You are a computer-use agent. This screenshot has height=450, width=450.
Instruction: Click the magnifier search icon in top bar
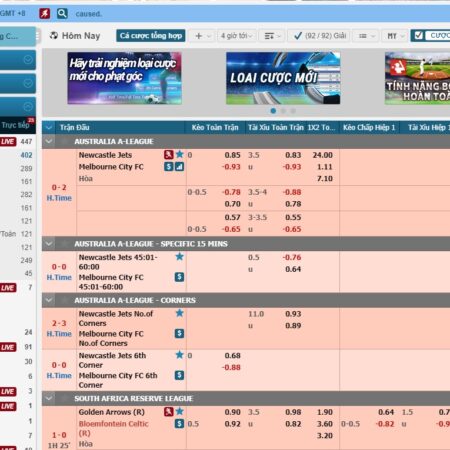point(62,13)
